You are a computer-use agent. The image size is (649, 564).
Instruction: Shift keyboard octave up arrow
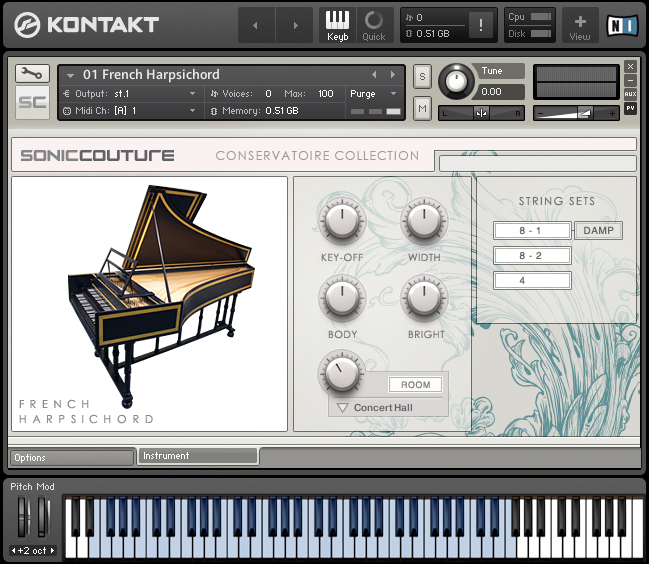pyautogui.click(x=53, y=551)
